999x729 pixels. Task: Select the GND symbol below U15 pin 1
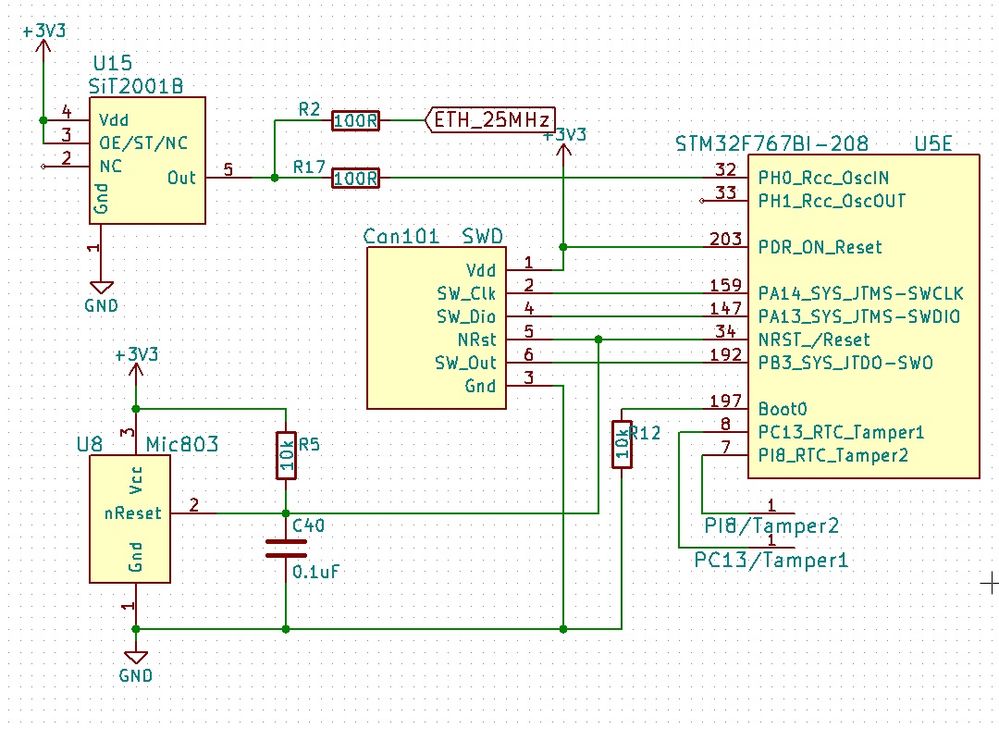click(101, 297)
